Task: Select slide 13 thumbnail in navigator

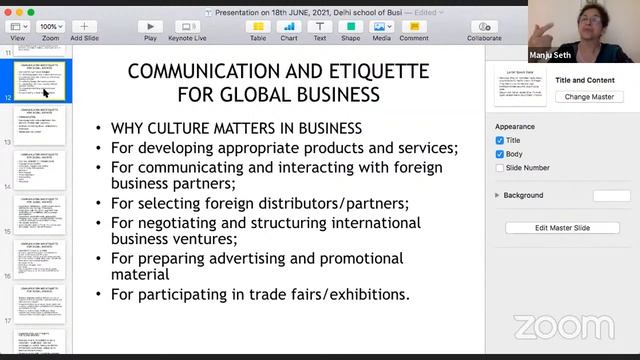Action: point(39,125)
